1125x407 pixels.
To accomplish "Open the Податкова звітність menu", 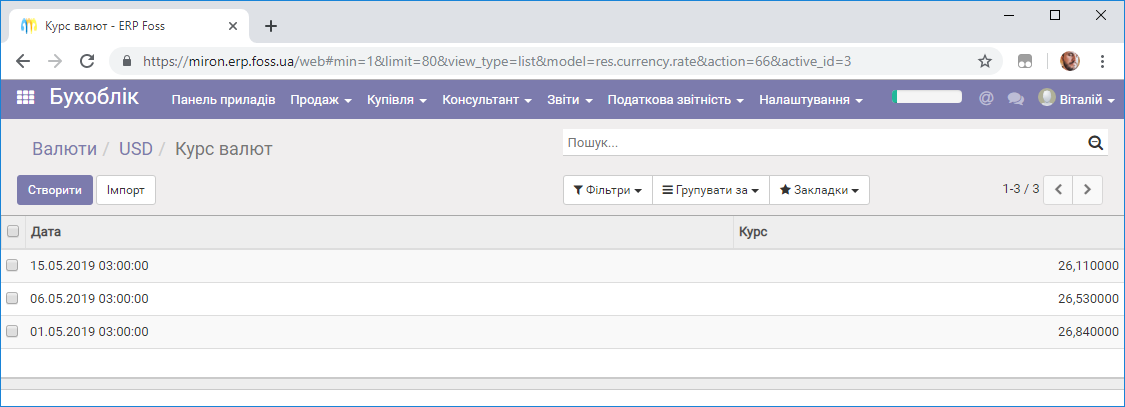I will [676, 100].
